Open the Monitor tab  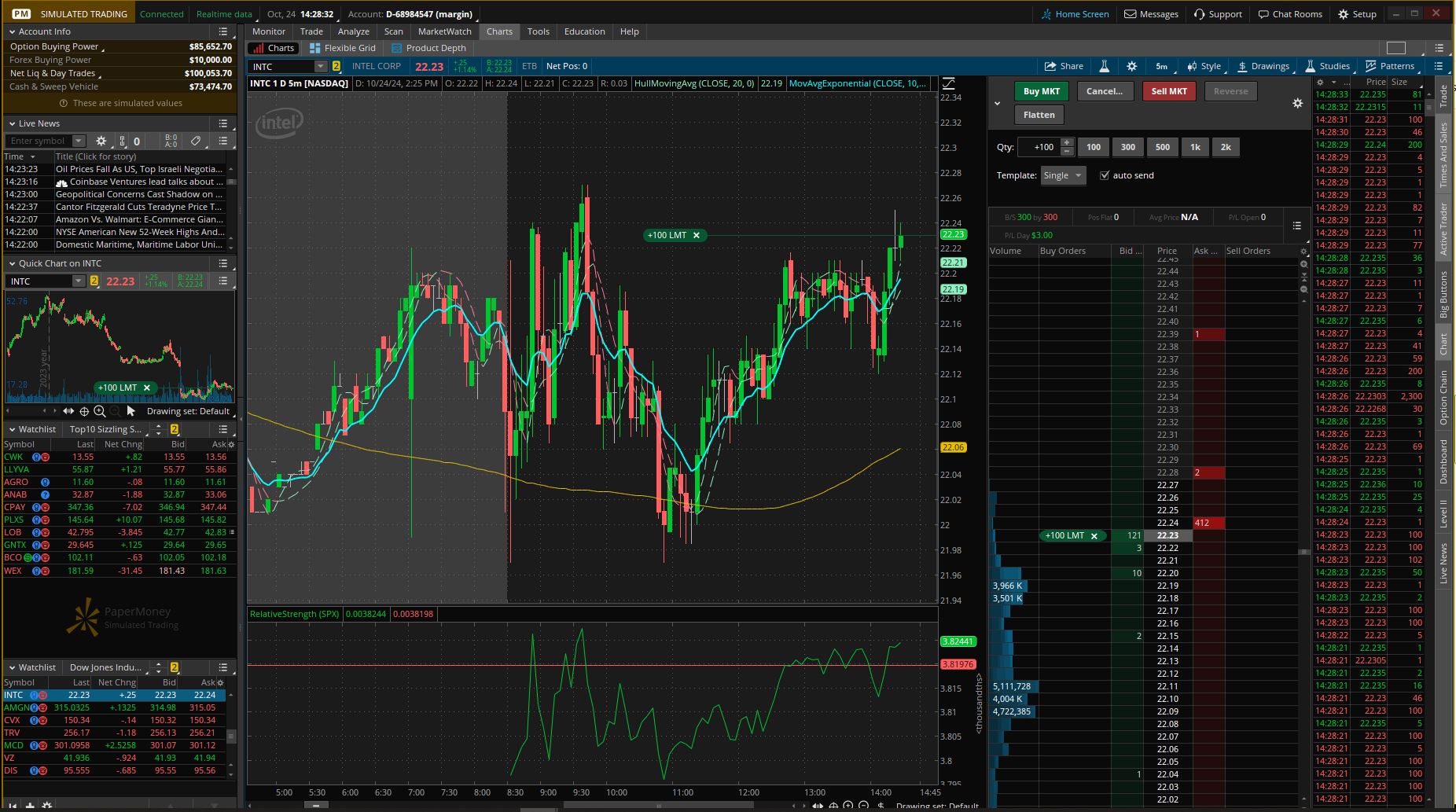coord(268,31)
